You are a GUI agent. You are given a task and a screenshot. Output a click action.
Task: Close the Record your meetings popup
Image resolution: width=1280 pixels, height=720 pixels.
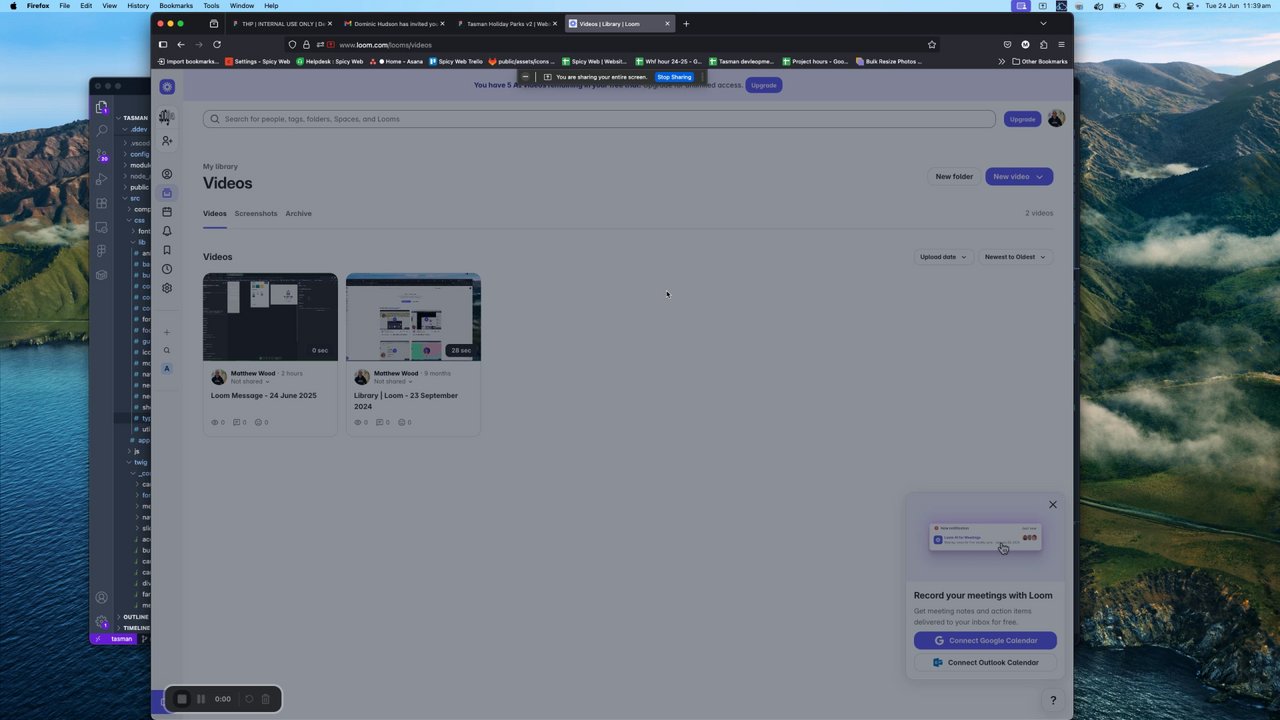tap(1053, 505)
